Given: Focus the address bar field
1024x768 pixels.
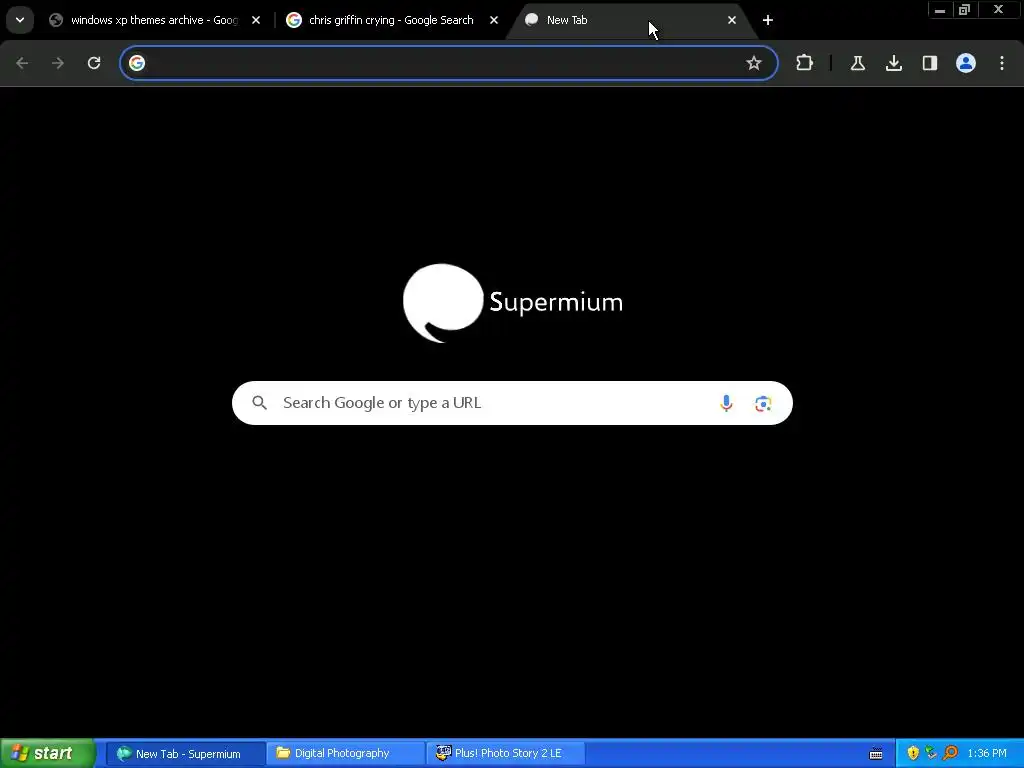Looking at the screenshot, I should point(449,63).
